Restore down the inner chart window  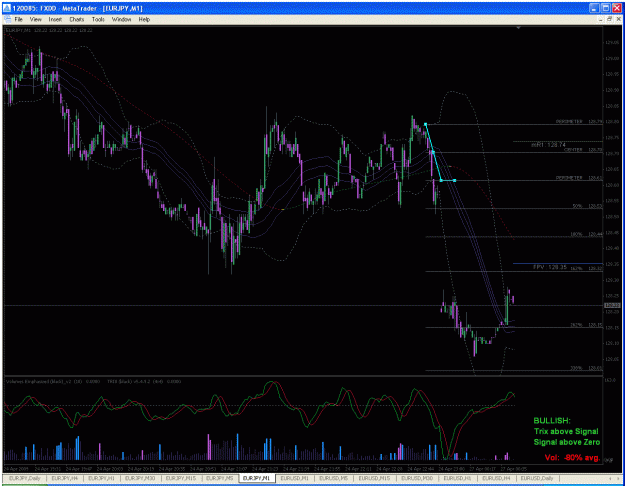tap(609, 19)
